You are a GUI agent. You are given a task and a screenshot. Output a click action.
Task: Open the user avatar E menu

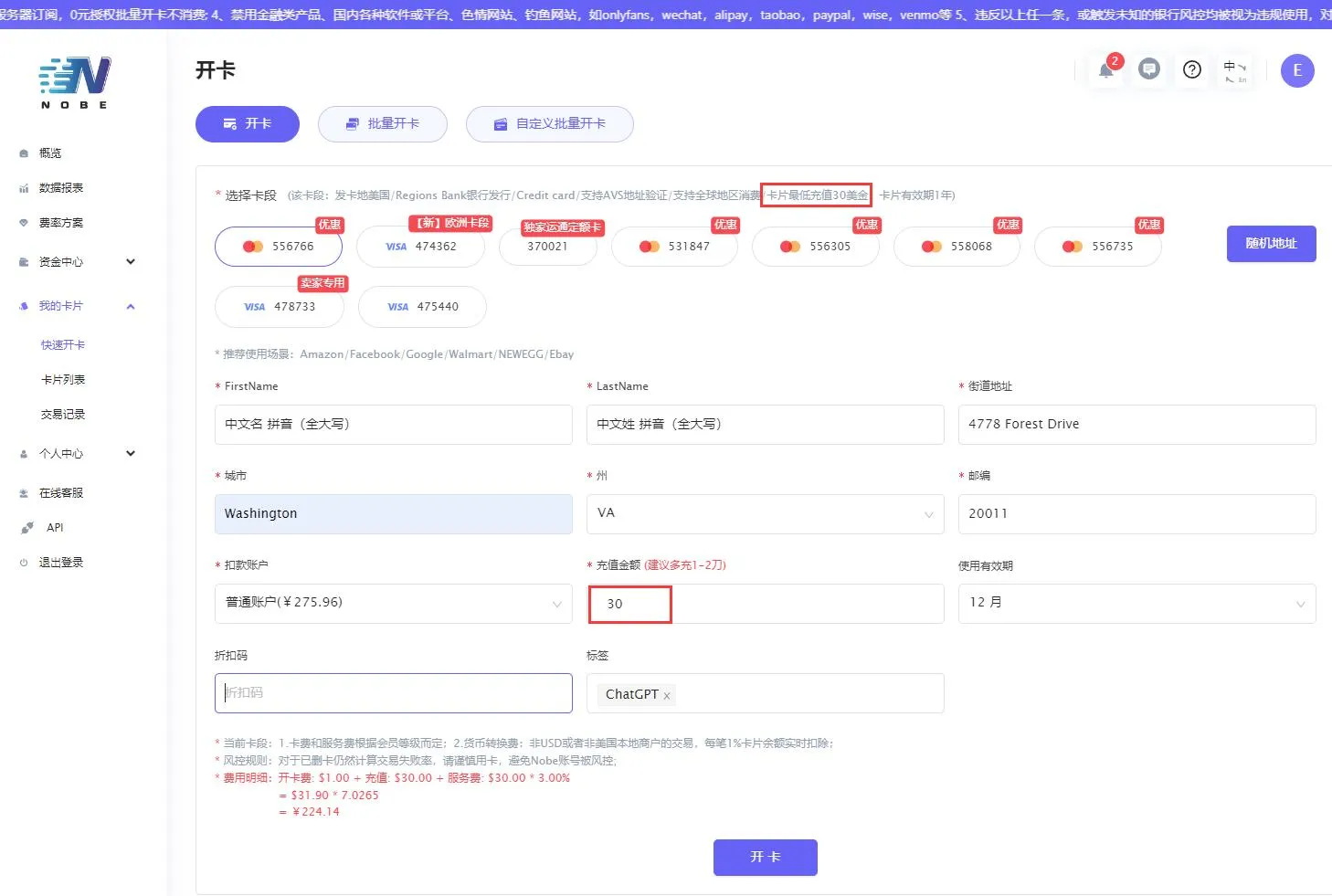click(x=1297, y=70)
